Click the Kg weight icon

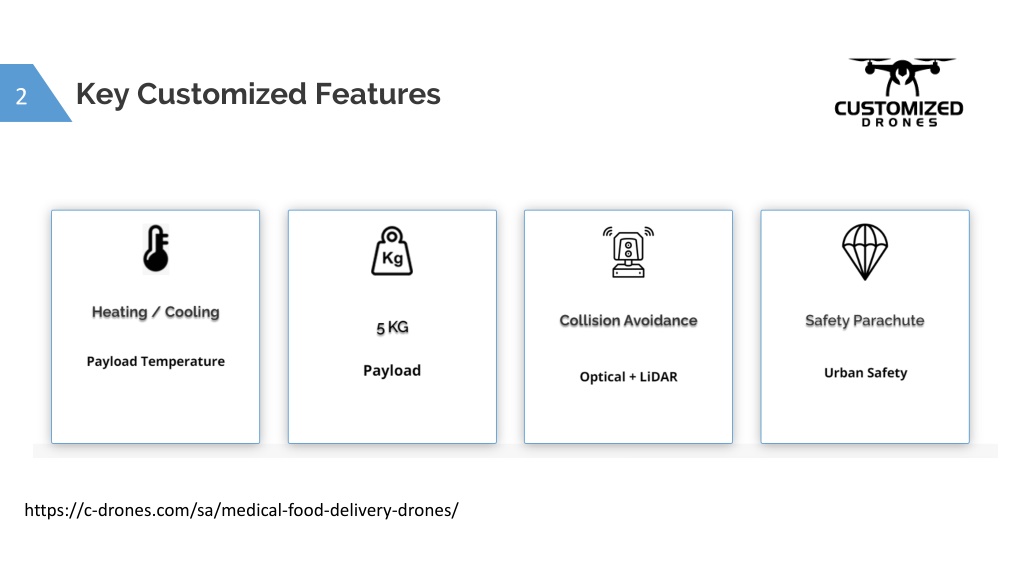392,251
